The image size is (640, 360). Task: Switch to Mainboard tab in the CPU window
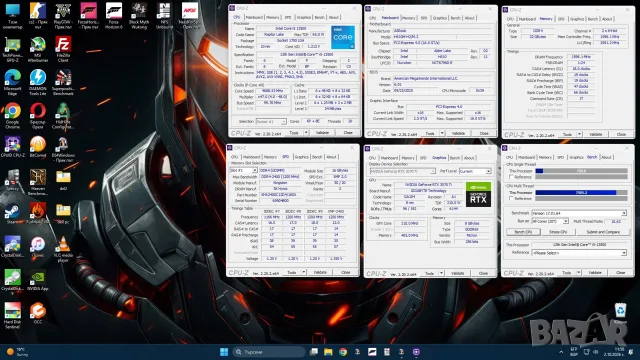(254, 17)
